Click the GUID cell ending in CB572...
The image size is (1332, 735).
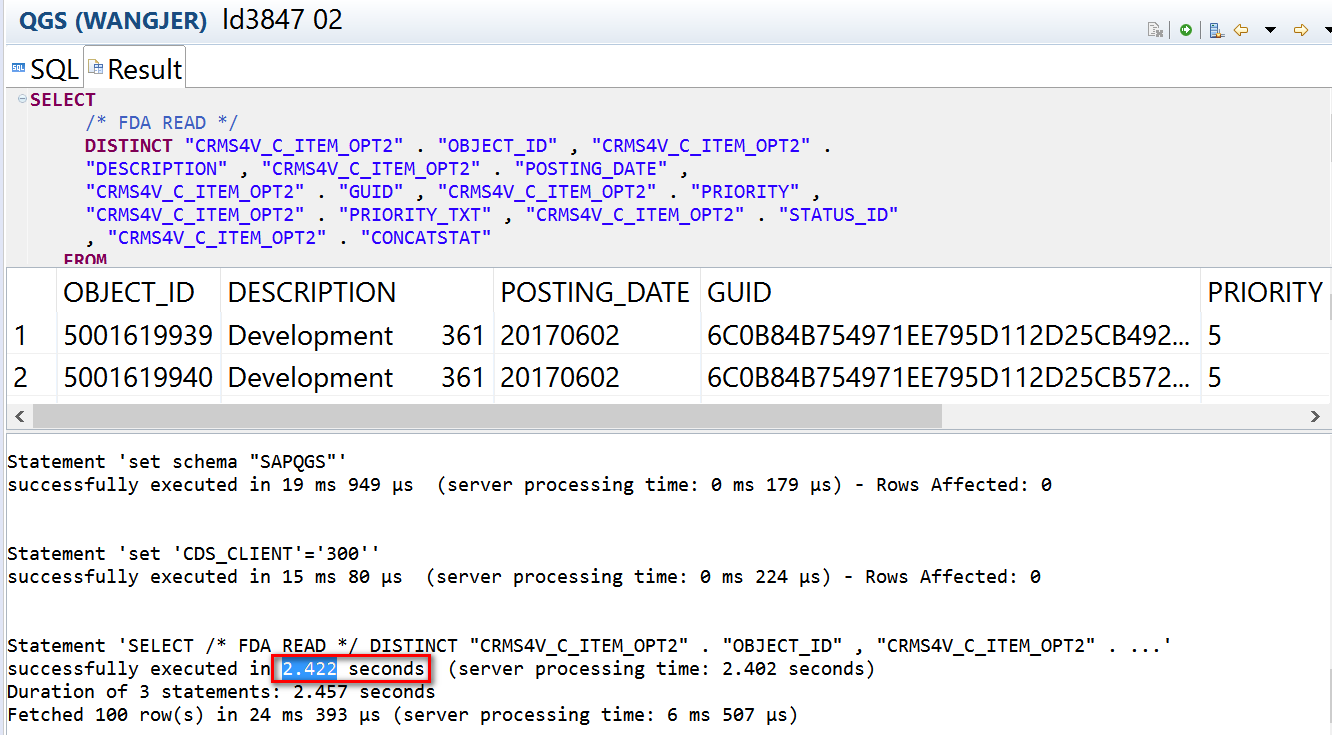click(x=949, y=378)
